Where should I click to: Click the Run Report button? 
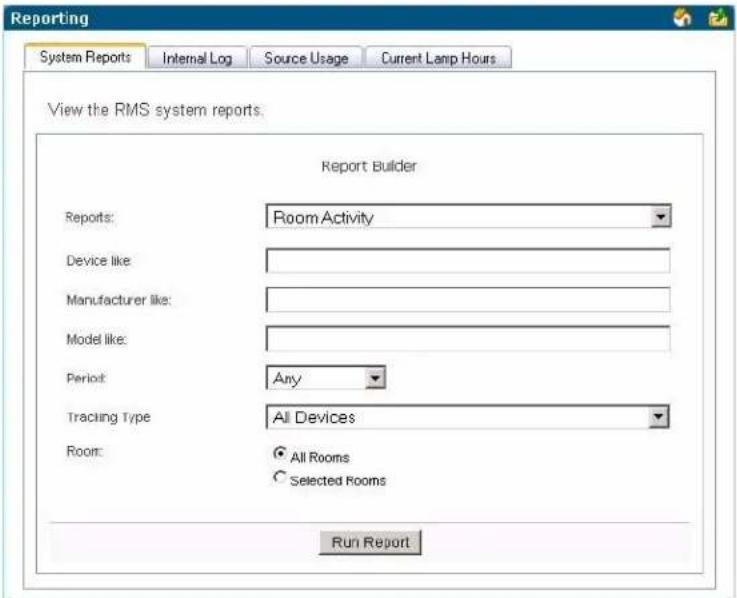(370, 543)
